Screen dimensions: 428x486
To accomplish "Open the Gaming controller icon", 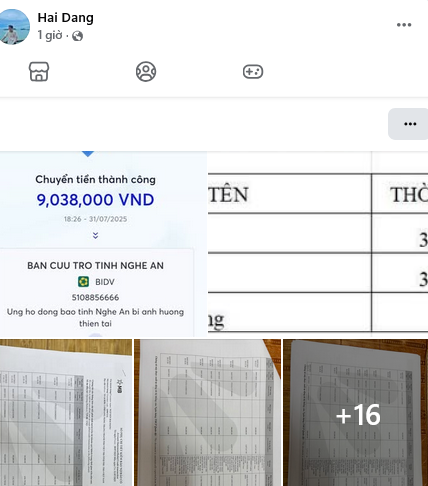I will tap(253, 72).
